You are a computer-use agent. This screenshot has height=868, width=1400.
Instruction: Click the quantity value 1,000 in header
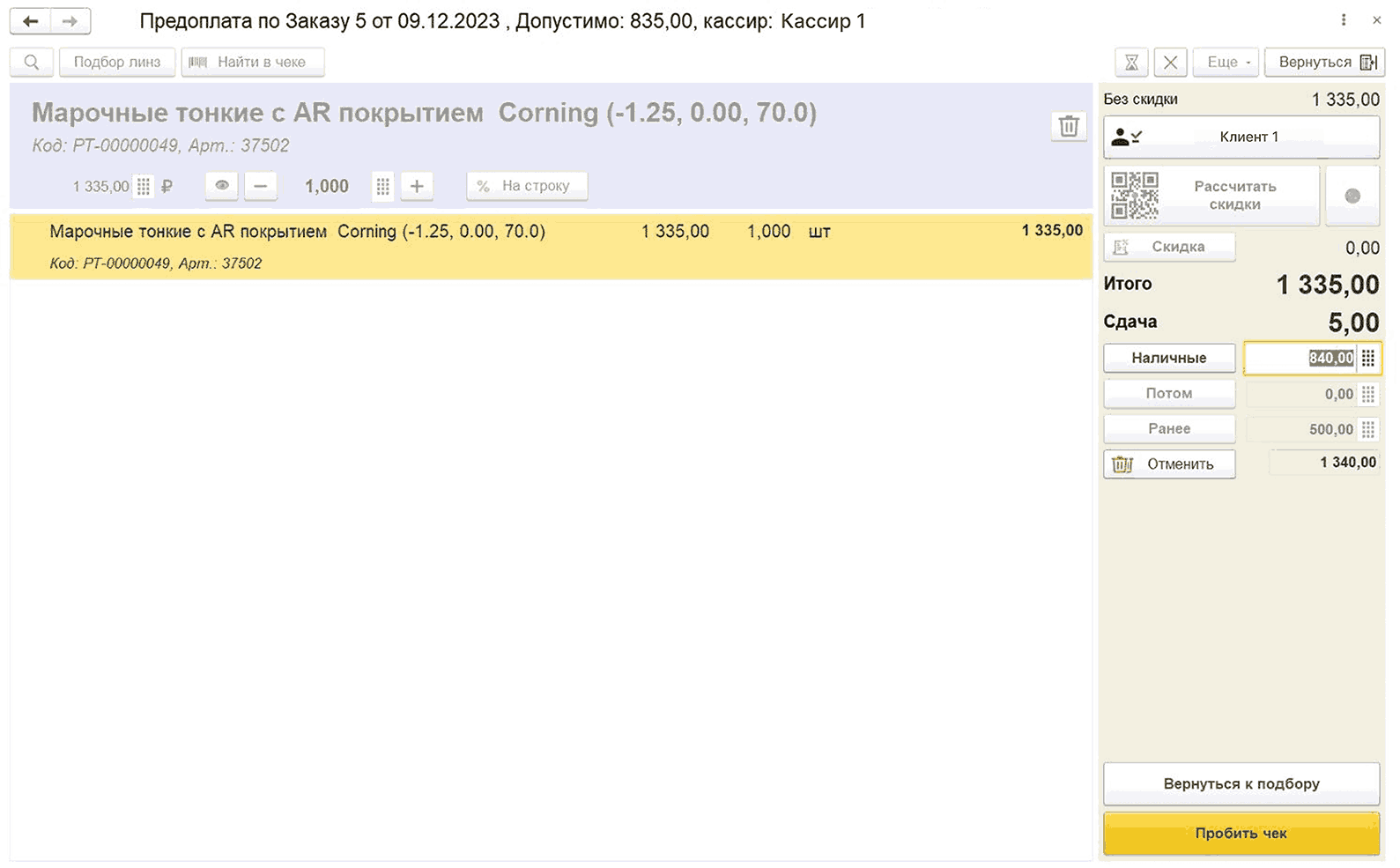[x=327, y=186]
